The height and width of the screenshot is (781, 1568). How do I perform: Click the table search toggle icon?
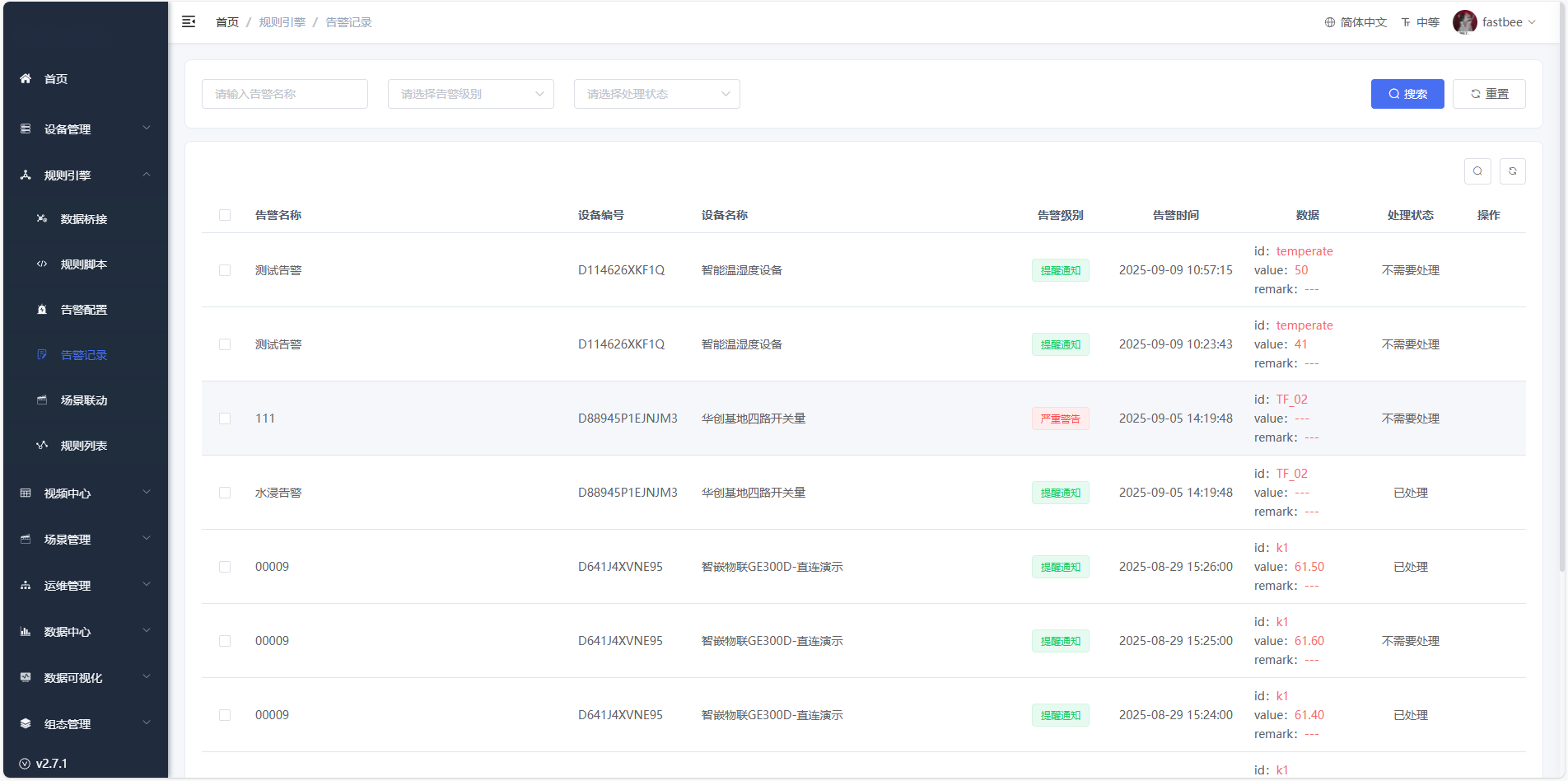pyautogui.click(x=1477, y=171)
